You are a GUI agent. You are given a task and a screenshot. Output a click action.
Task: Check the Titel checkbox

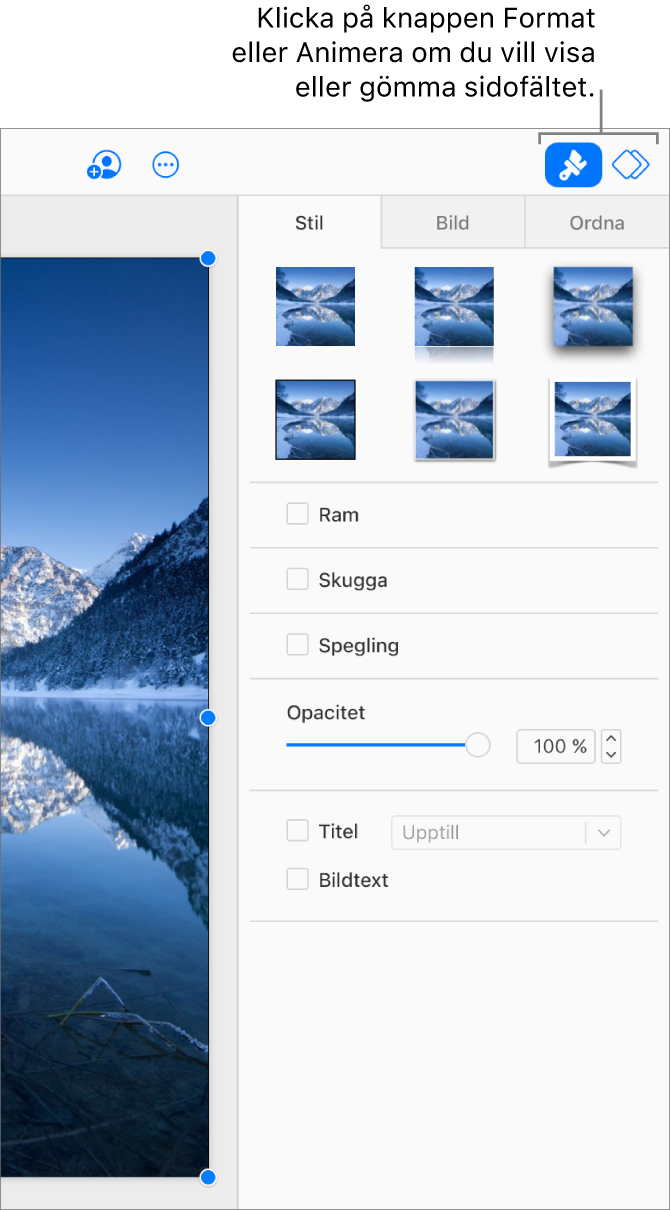coord(298,831)
